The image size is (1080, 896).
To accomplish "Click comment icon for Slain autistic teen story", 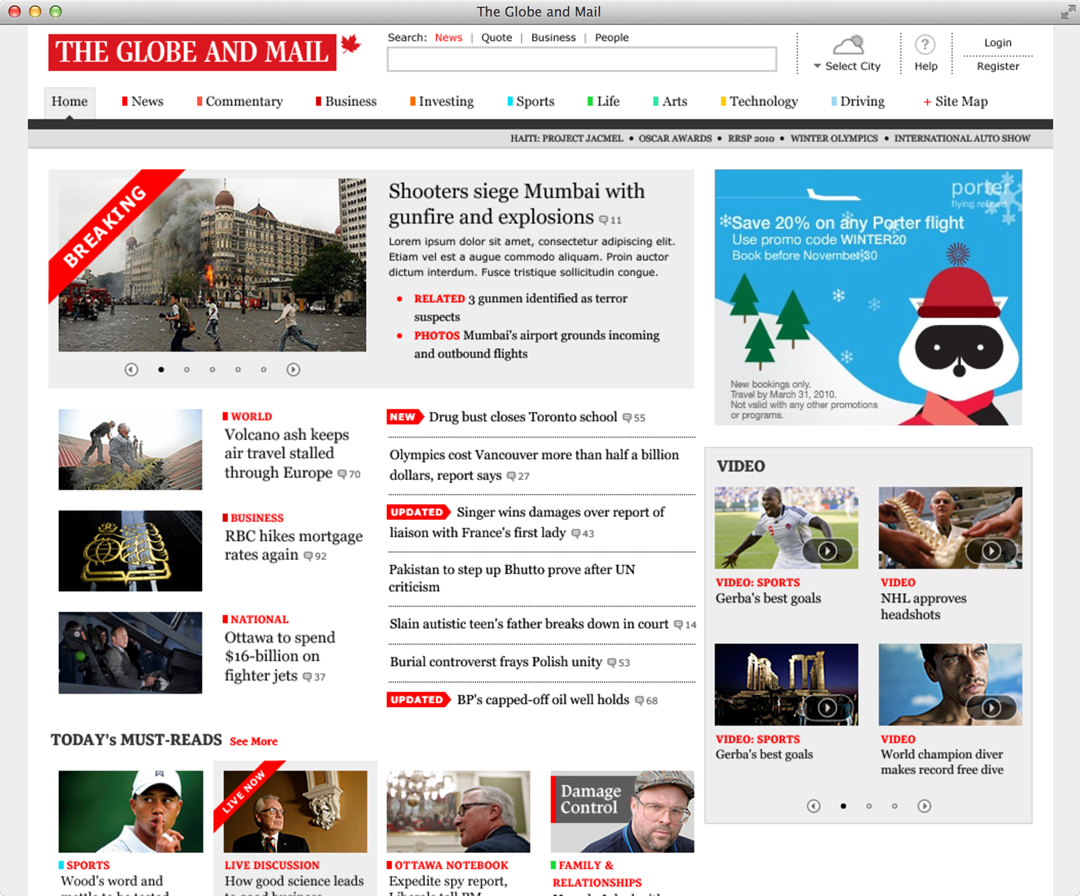I will pos(678,625).
